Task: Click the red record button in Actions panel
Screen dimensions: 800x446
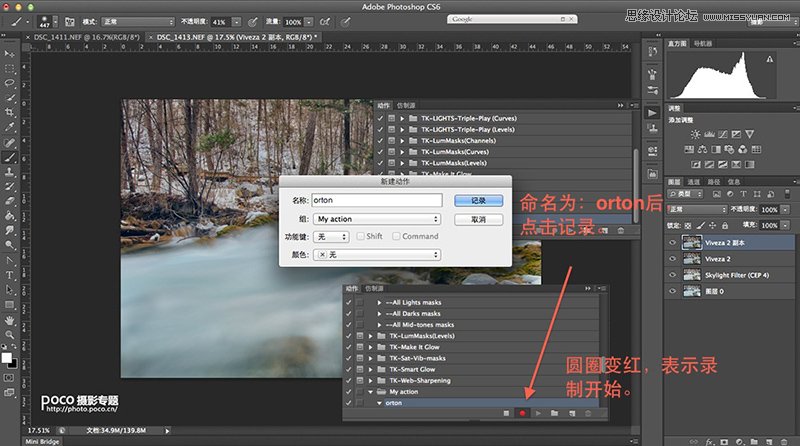Action: (522, 412)
